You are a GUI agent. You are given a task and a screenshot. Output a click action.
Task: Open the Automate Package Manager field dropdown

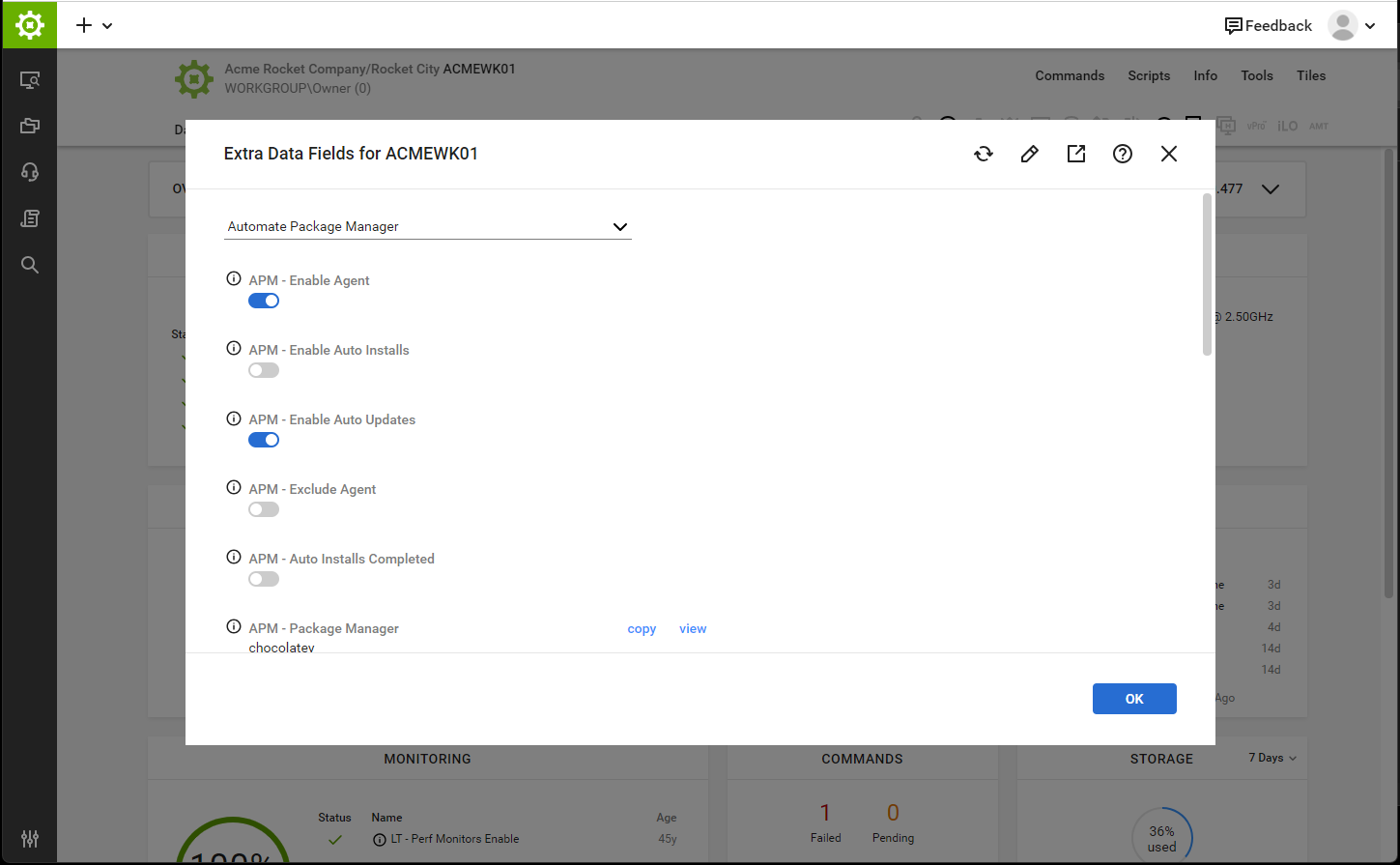620,226
